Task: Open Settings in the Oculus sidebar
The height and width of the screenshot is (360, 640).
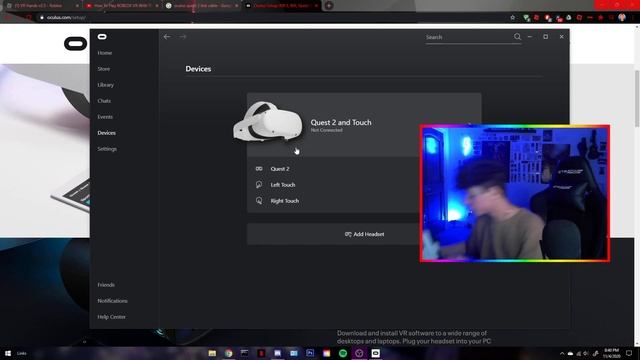Action: tap(107, 149)
